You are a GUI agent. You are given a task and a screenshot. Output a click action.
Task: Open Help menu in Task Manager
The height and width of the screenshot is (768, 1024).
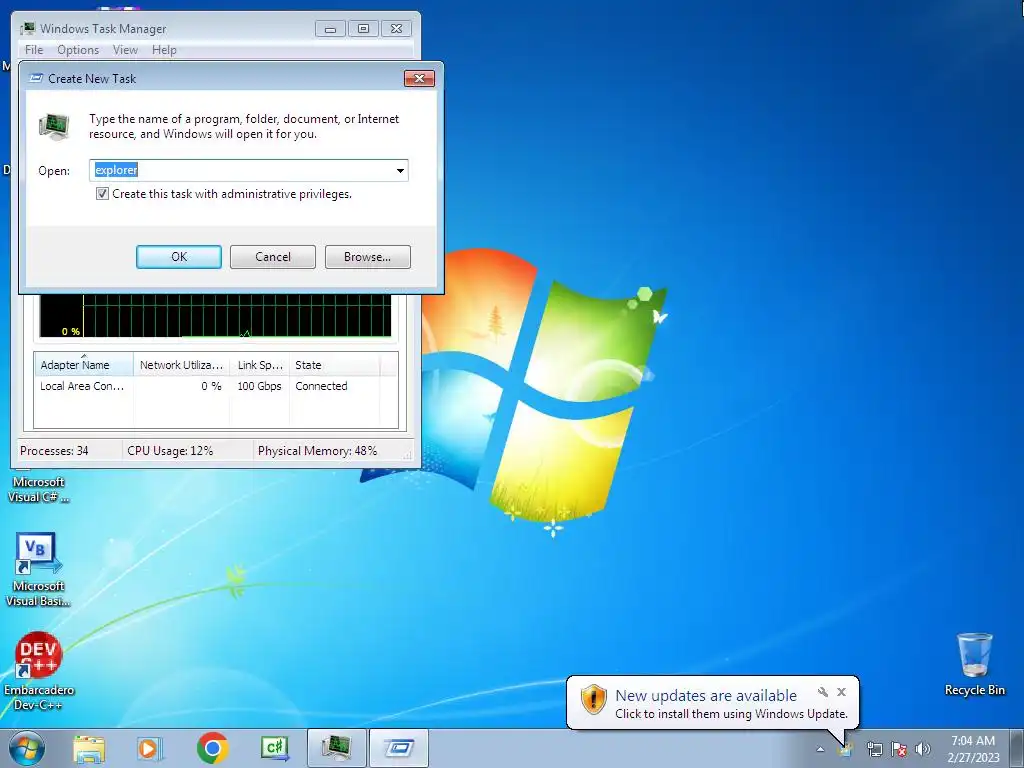coord(164,50)
